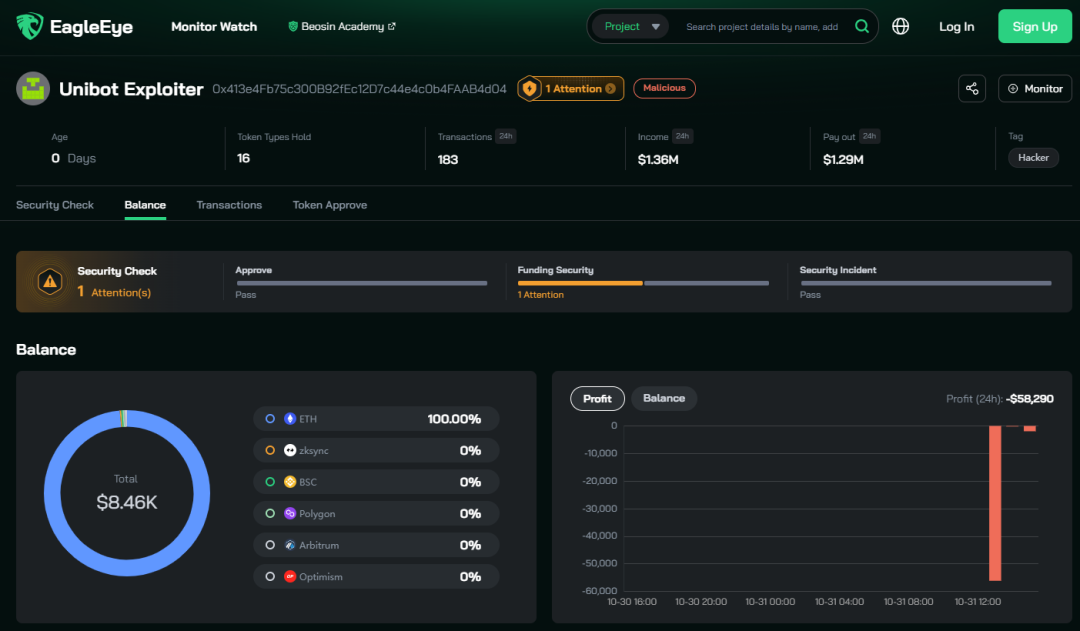The image size is (1080, 631).
Task: Toggle the zksync series circle in legend
Action: tap(270, 451)
